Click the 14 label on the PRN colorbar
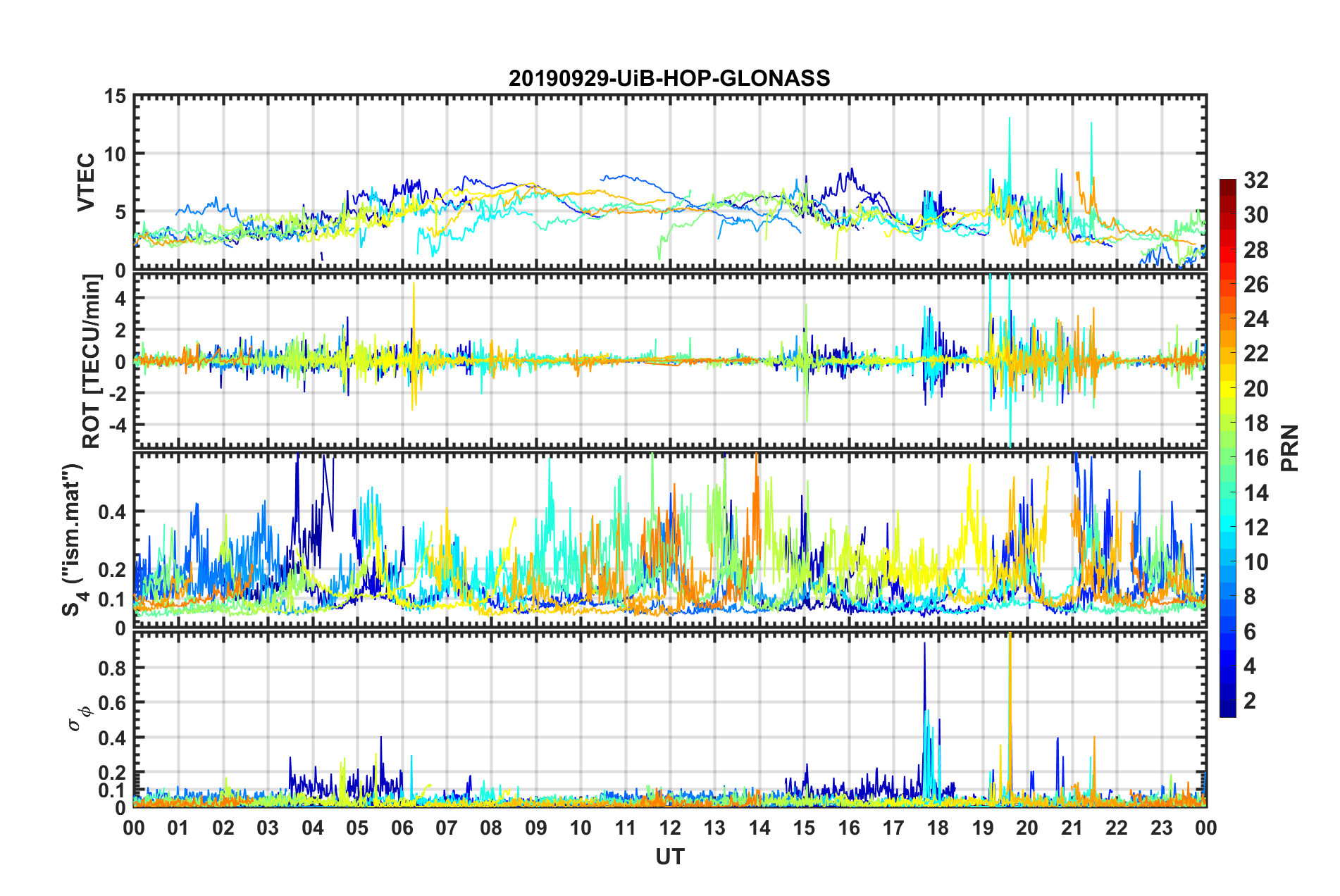 point(1256,493)
